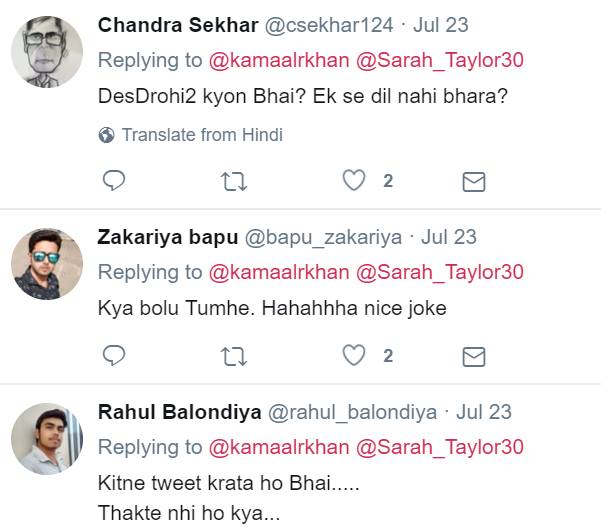This screenshot has height=529, width=601.
Task: Open Jul 23 timestamp on Rahul's tweet
Action: (x=484, y=412)
